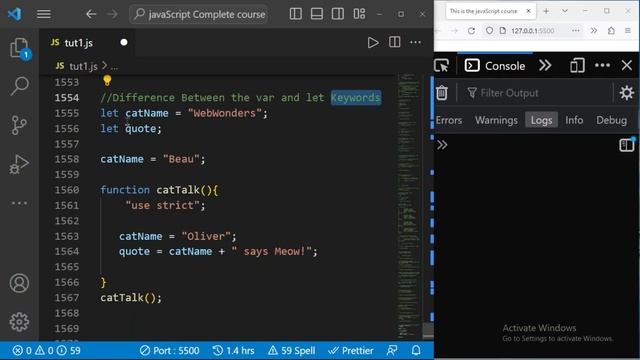Image resolution: width=640 pixels, height=360 pixels.
Task: Open editor More Actions ellipsis
Action: tap(416, 42)
